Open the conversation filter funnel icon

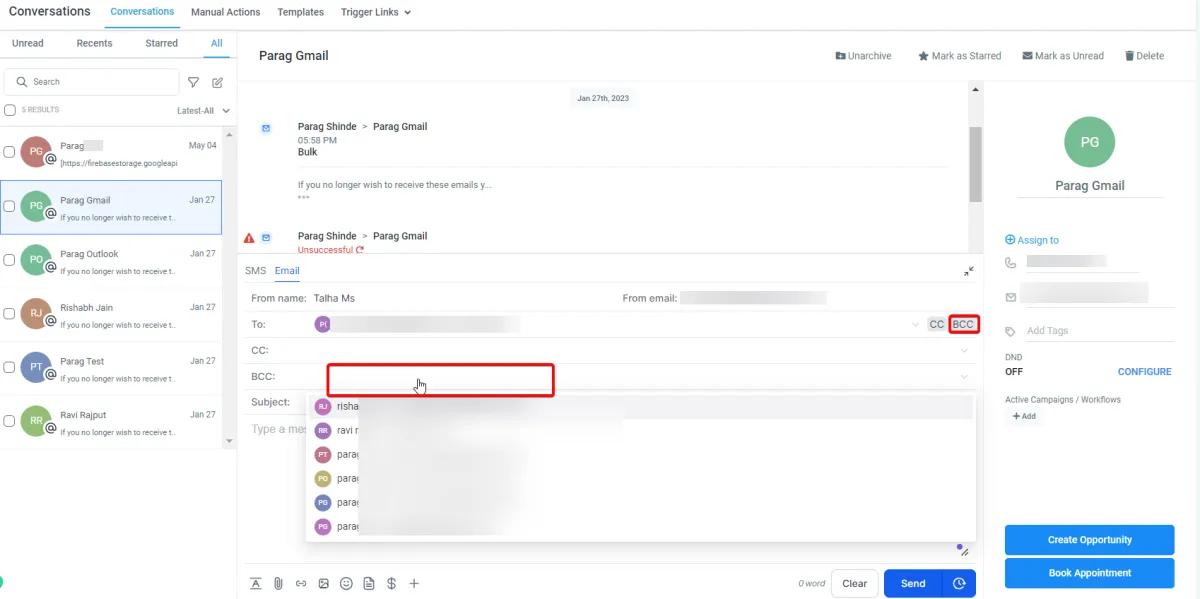tap(194, 82)
